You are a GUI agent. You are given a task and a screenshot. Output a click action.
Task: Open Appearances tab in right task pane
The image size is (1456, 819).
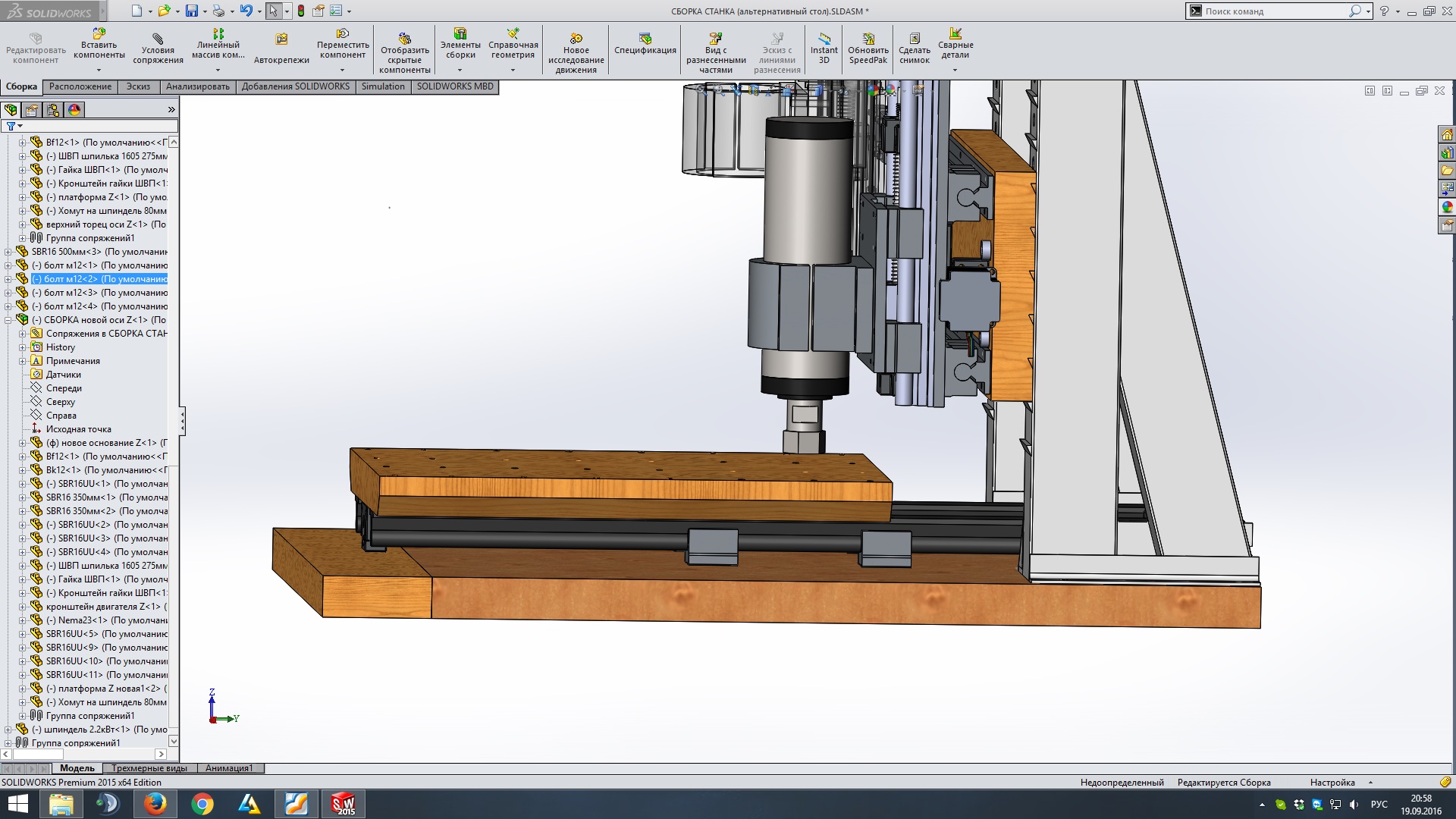[1447, 207]
